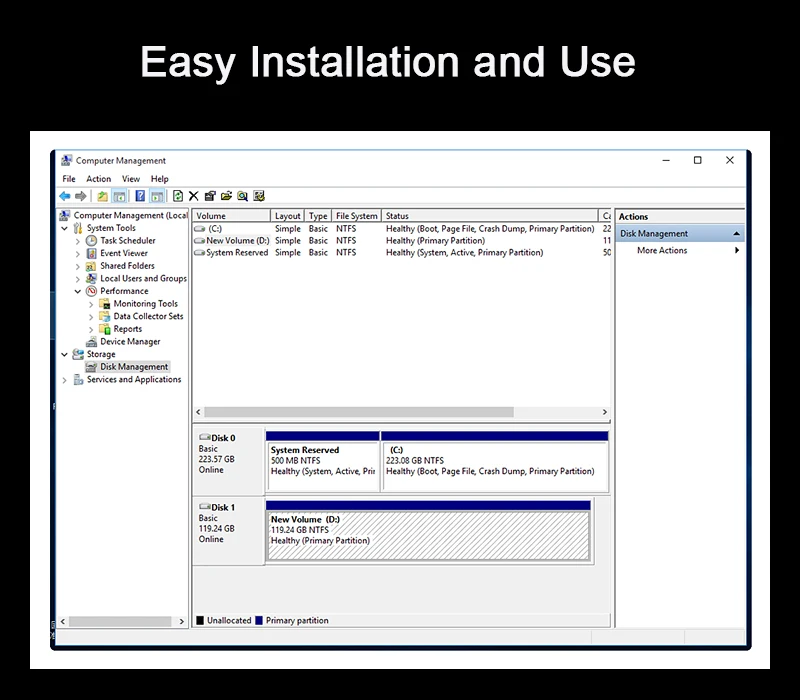Open the More Actions submenu arrow

pos(737,250)
